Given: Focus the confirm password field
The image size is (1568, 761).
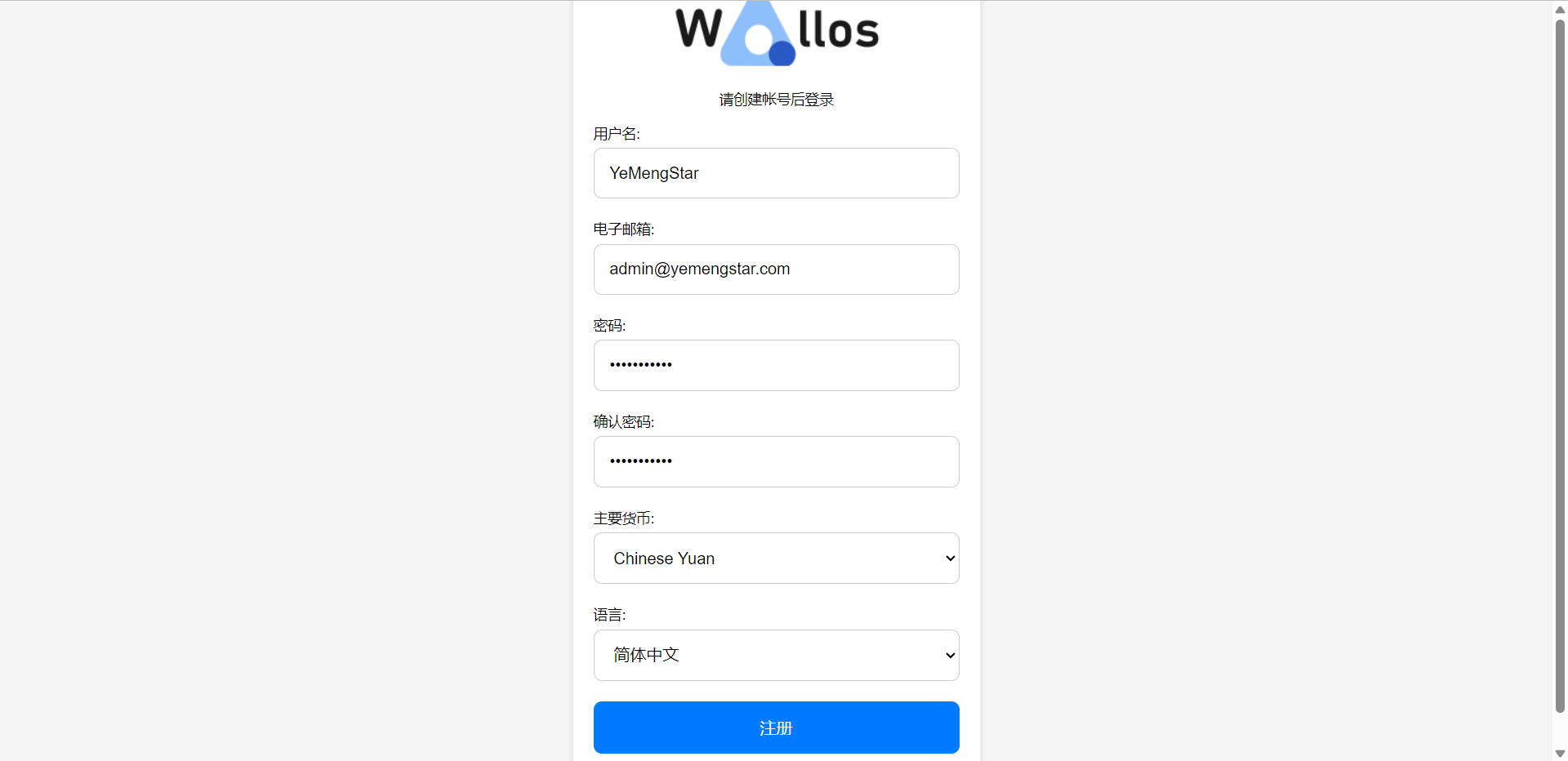Looking at the screenshot, I should [x=776, y=461].
